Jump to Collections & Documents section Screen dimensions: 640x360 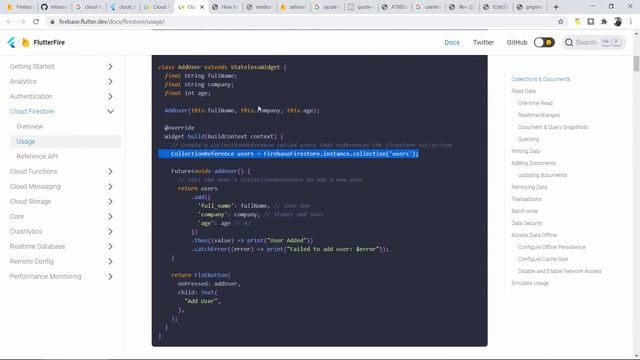540,79
